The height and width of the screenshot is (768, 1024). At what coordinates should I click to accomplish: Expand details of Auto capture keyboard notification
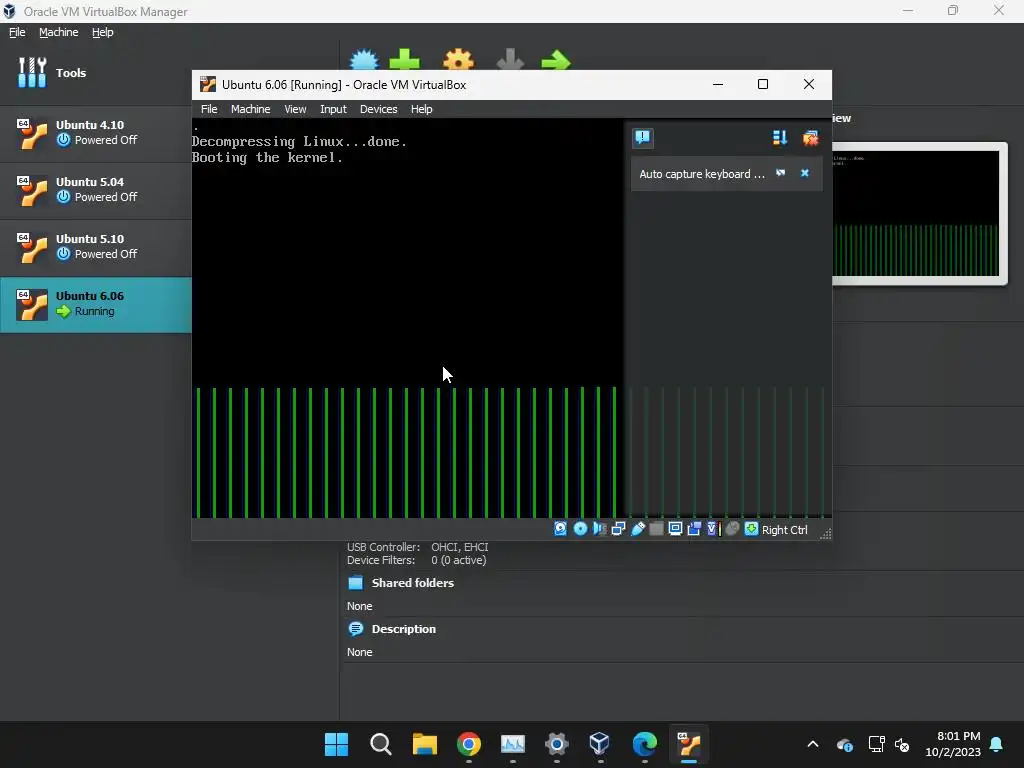click(x=780, y=173)
